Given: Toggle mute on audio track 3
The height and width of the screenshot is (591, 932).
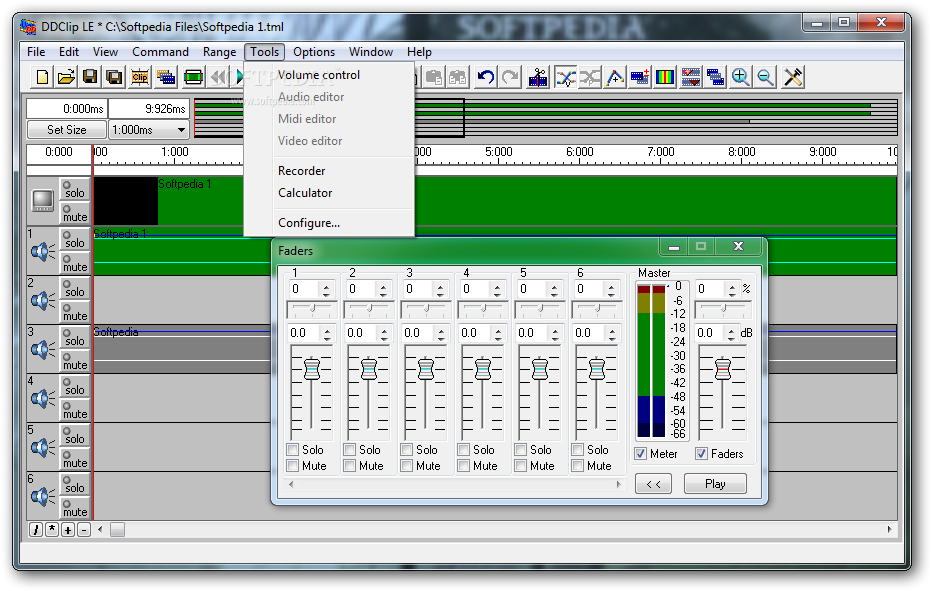Looking at the screenshot, I should (x=74, y=361).
